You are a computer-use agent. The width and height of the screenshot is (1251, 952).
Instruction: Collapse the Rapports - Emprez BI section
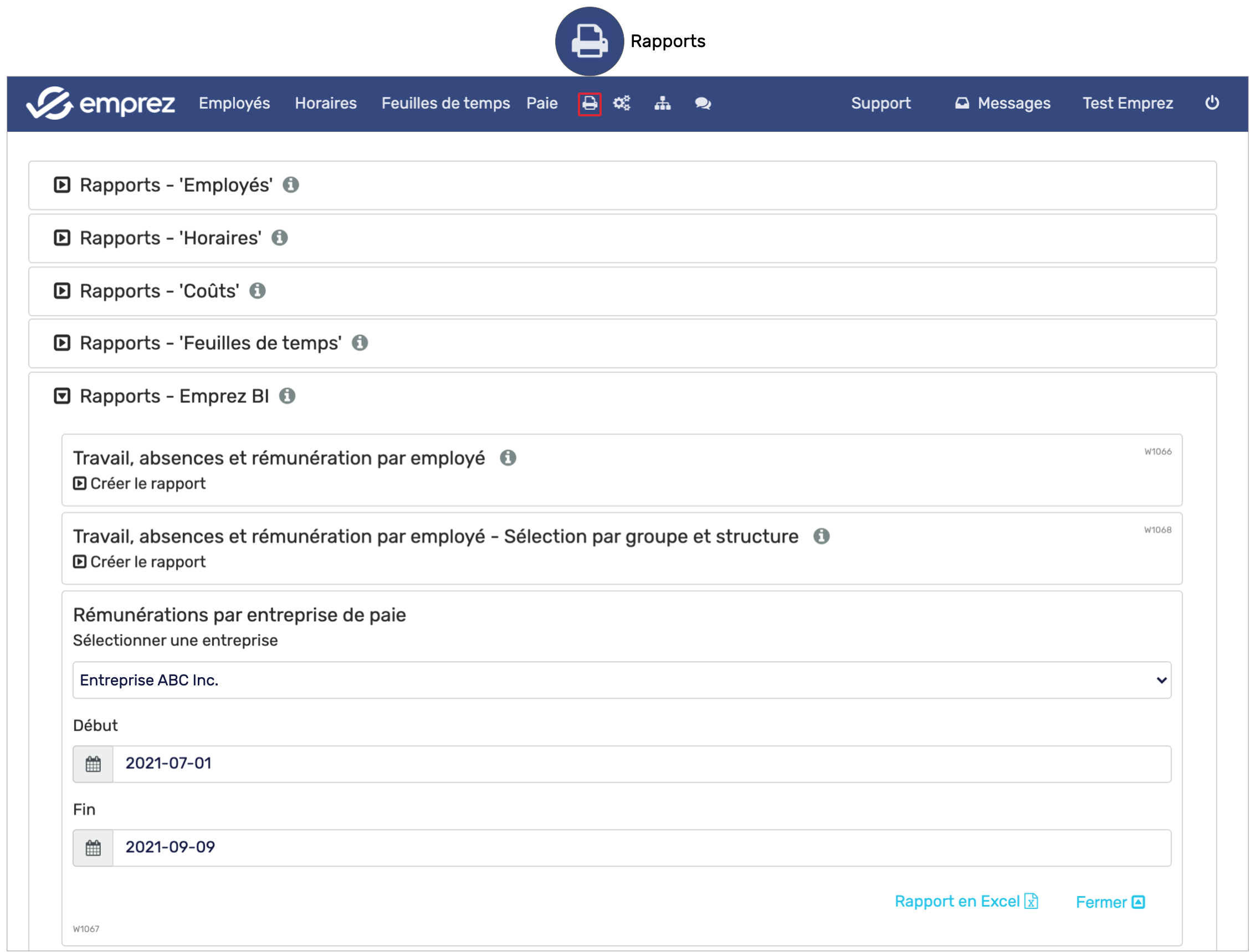pyautogui.click(x=61, y=396)
